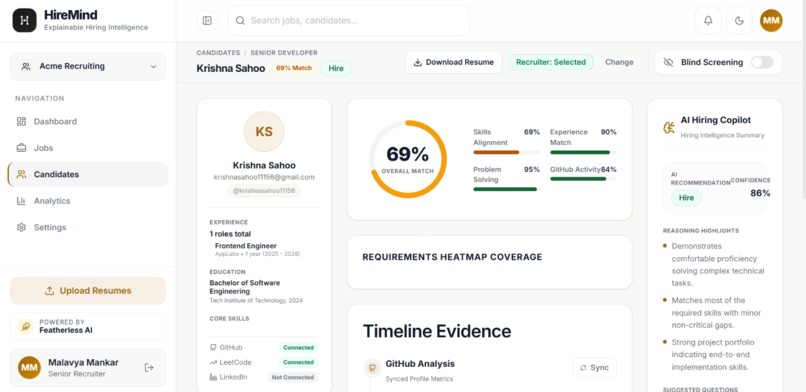Click the Hire AI recommendation badge
This screenshot has height=392, width=806.
(x=686, y=198)
